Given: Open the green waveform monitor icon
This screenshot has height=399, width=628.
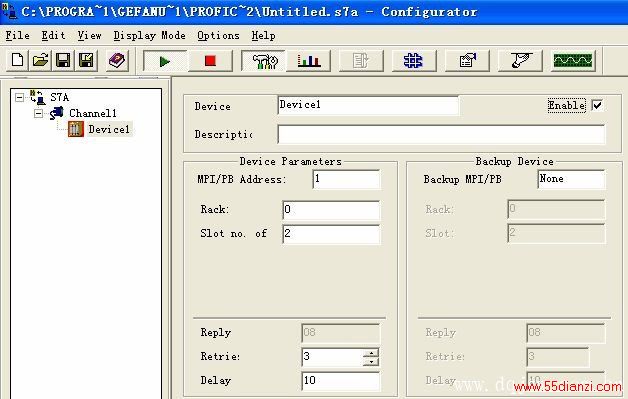Looking at the screenshot, I should tap(573, 61).
